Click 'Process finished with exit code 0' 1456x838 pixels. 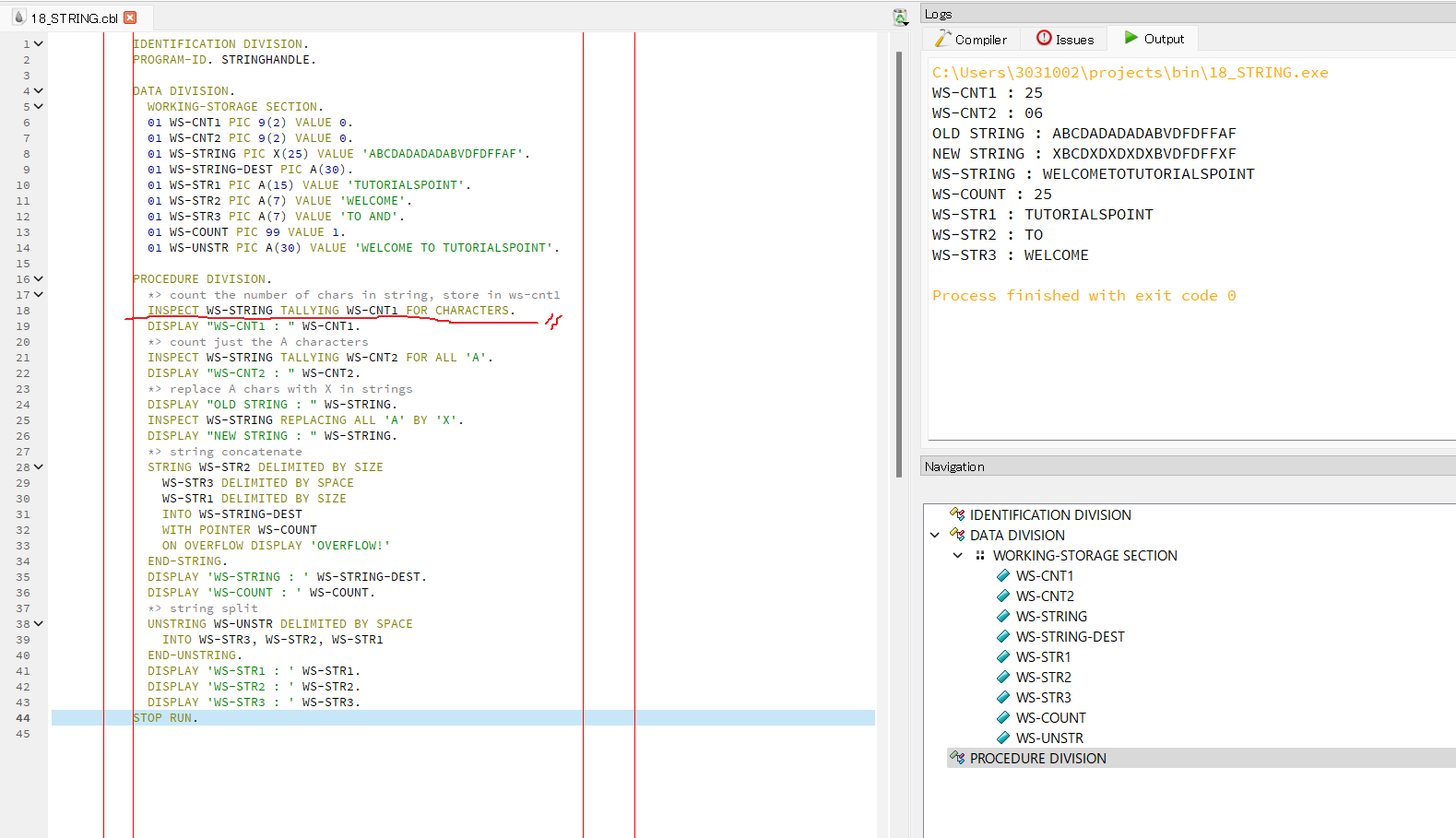(1083, 296)
